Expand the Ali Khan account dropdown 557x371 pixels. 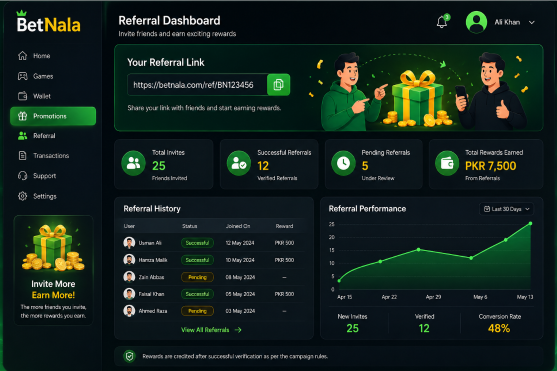[x=531, y=22]
